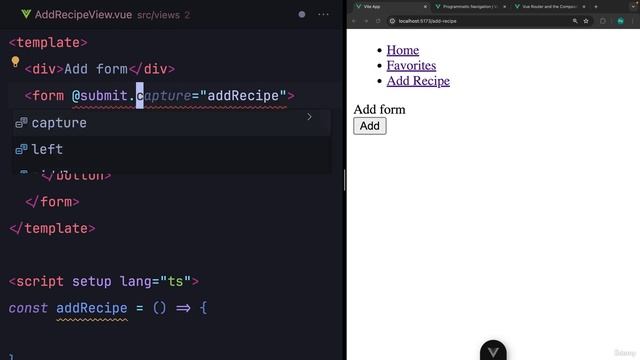This screenshot has height=360, width=640.
Task: Click the zoom magnifier icon in address bar
Action: pyautogui.click(x=575, y=21)
